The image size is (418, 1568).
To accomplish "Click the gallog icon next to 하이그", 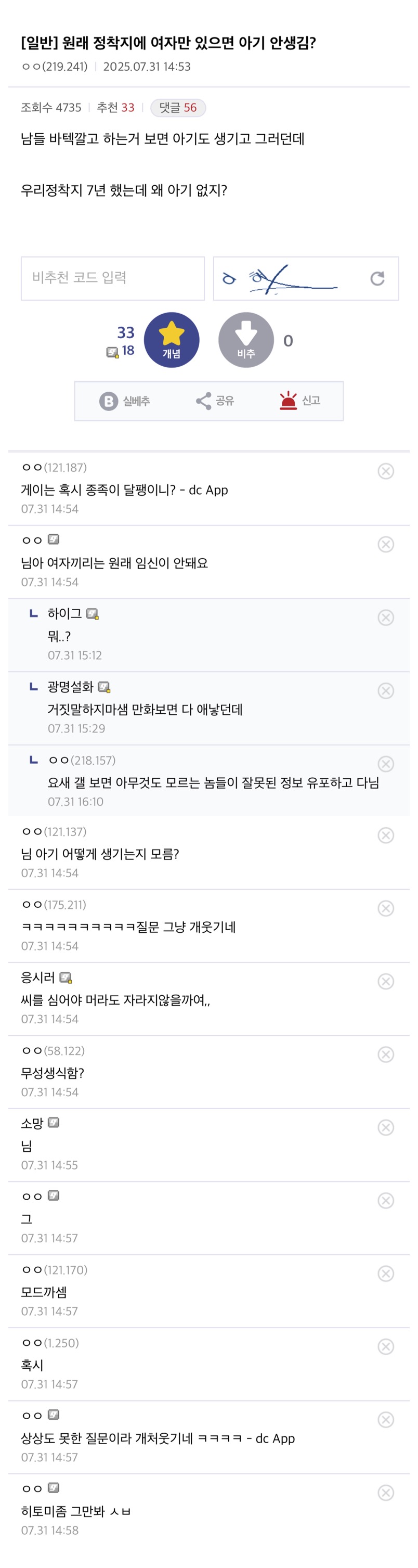I will tap(93, 614).
